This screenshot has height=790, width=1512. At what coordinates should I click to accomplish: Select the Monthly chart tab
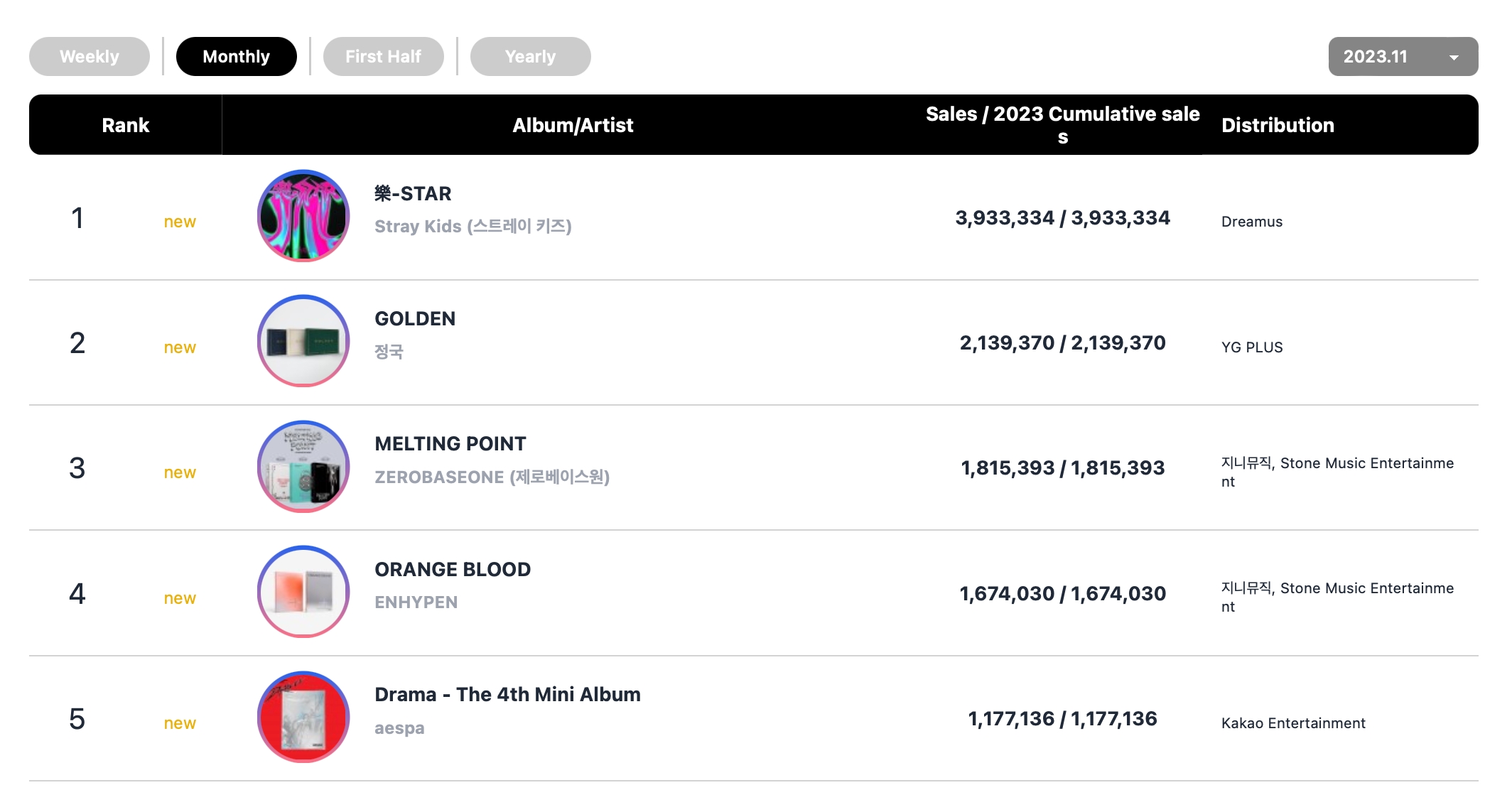(x=237, y=57)
